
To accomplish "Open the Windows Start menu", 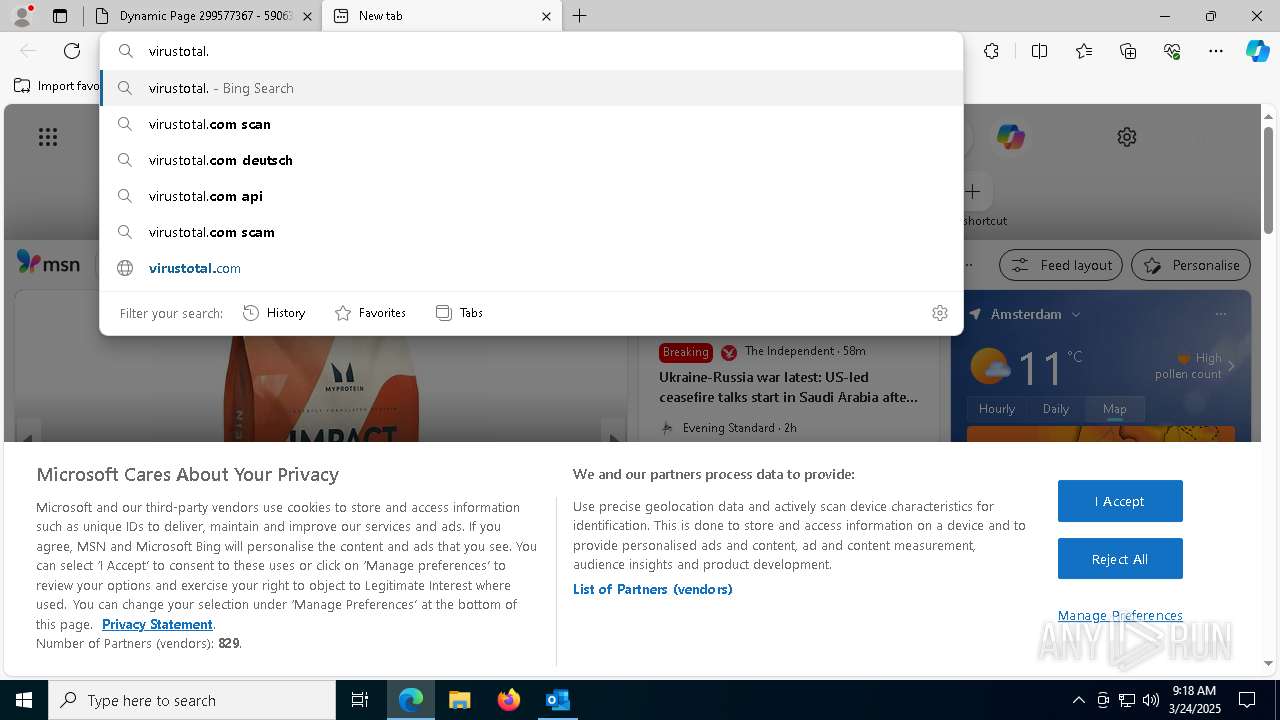I will point(24,700).
